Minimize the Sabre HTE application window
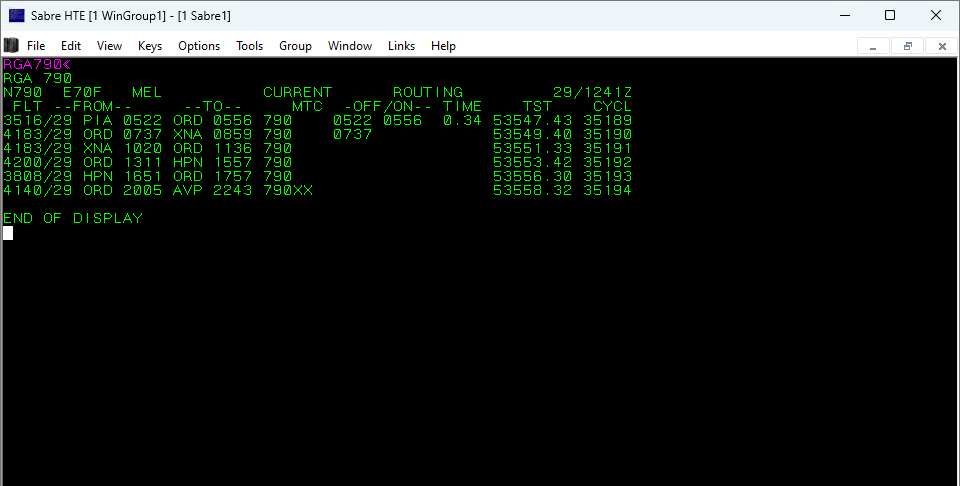Viewport: 960px width, 486px height. [843, 15]
